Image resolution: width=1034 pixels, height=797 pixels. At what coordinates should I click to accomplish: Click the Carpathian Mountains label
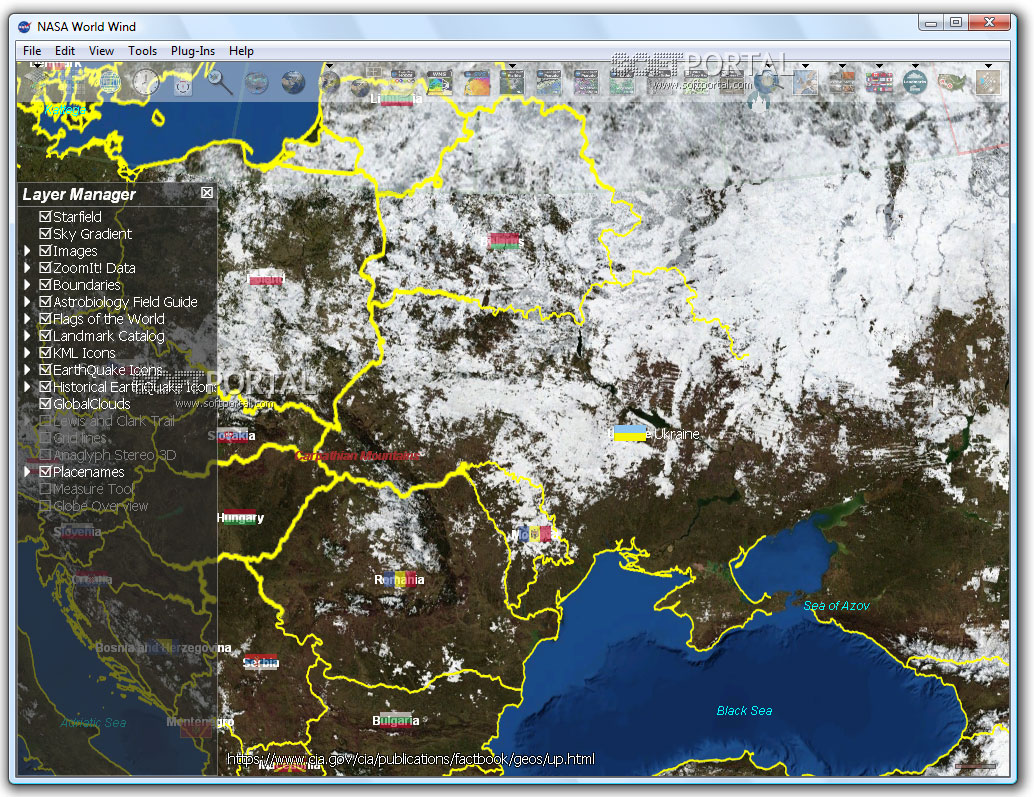click(x=357, y=456)
